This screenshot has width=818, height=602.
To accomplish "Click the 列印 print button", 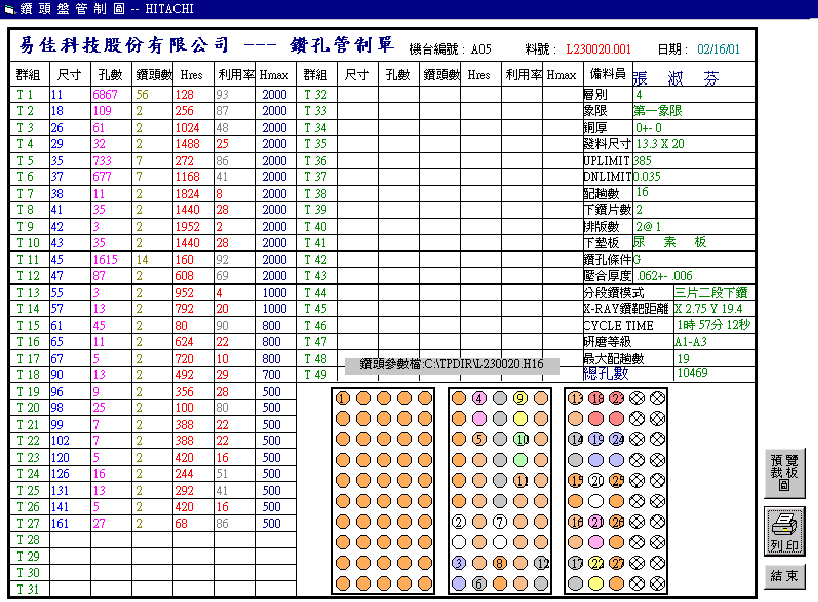I will 785,531.
